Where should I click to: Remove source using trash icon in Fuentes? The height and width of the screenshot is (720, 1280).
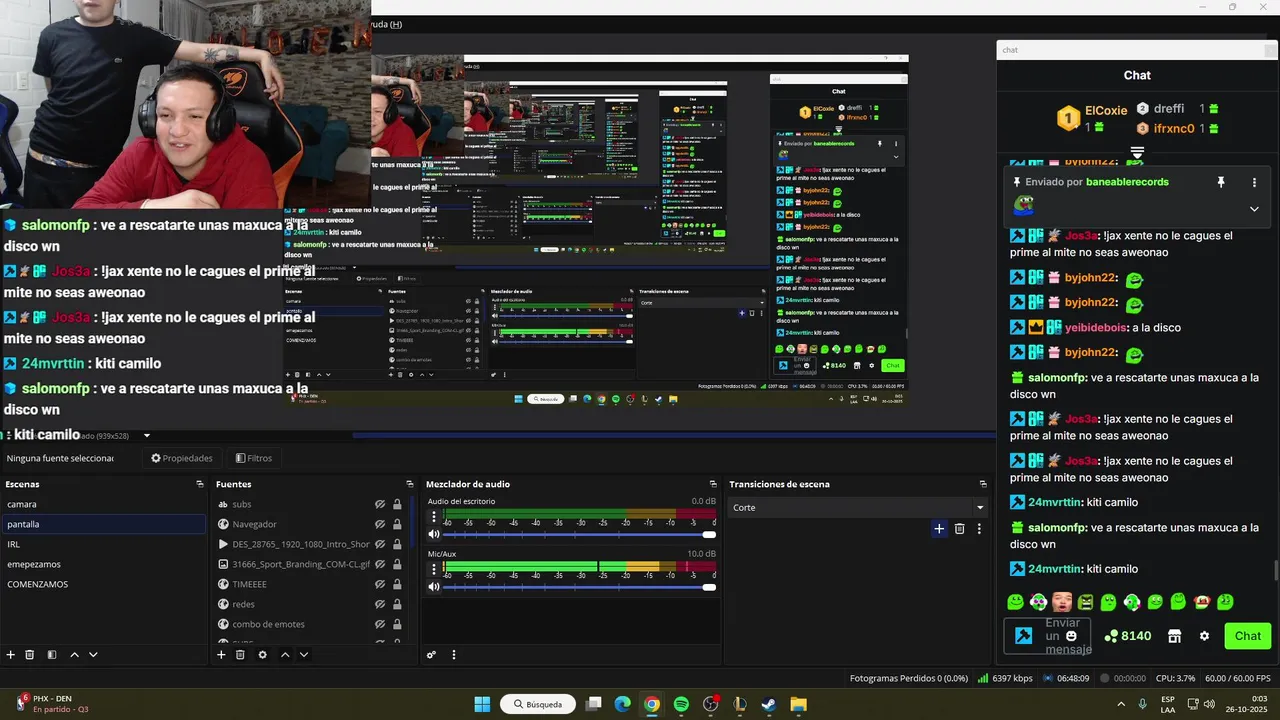click(240, 655)
